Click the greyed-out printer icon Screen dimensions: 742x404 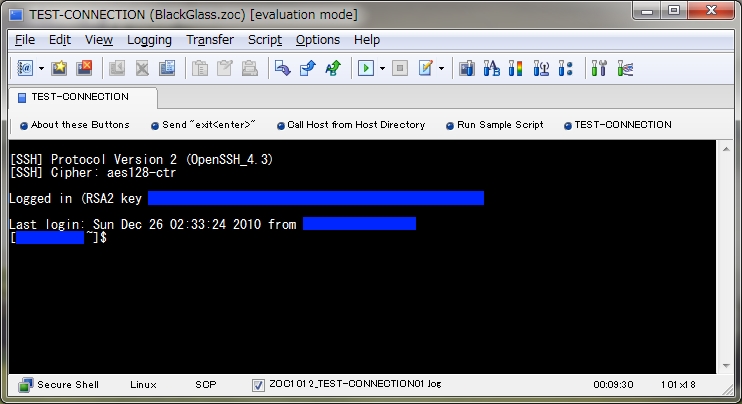250,69
